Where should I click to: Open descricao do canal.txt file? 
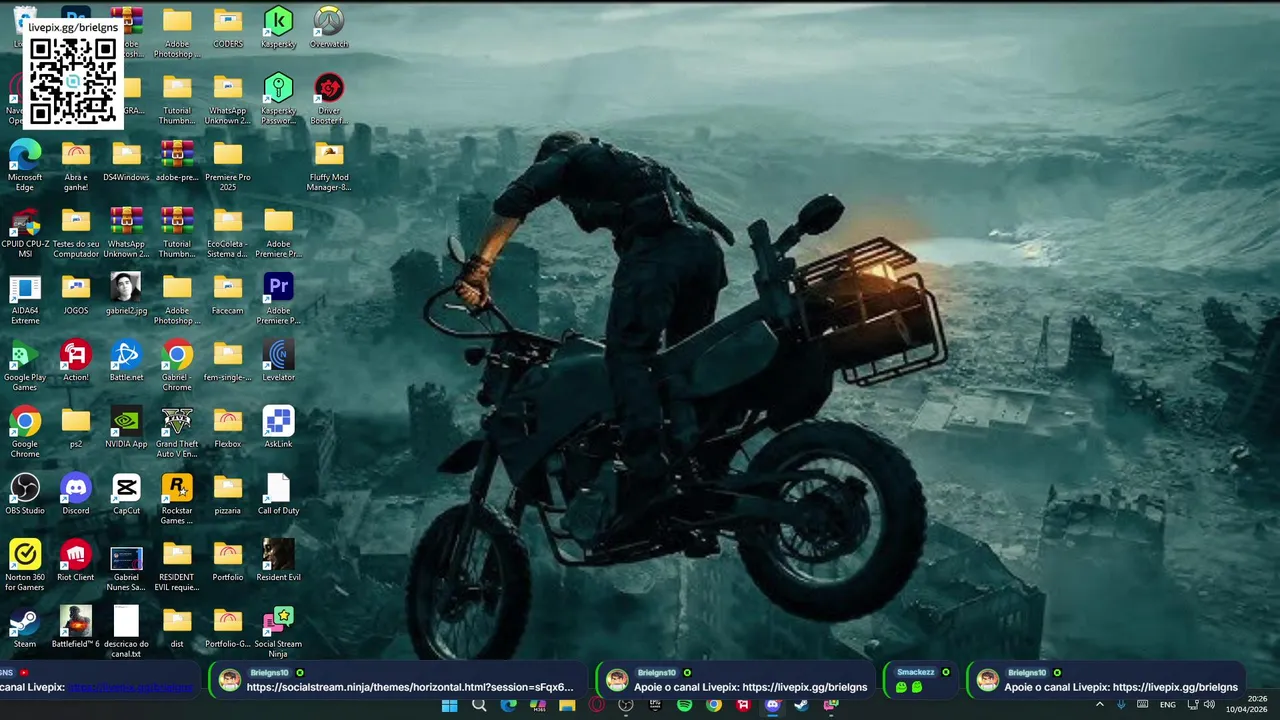pos(126,632)
